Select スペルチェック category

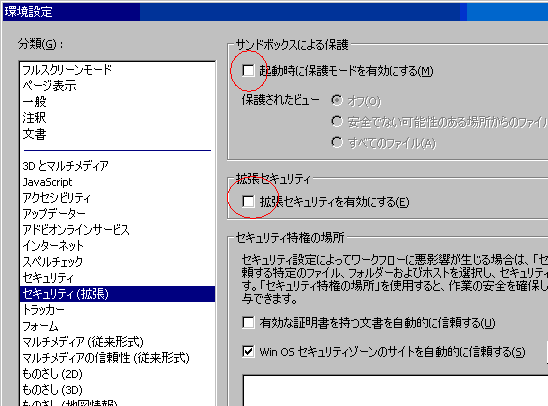[117, 262]
